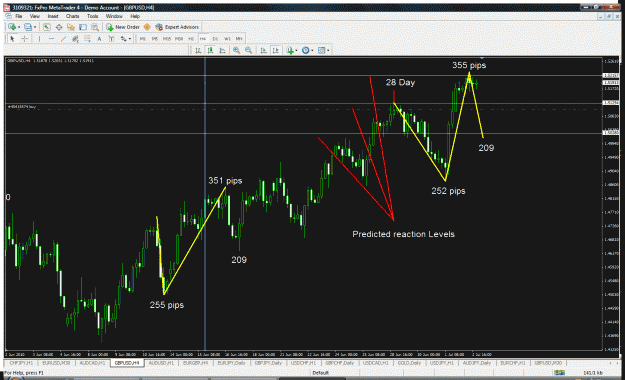
Task: Select the 'Predicted reaction Levels' text label
Action: point(403,234)
